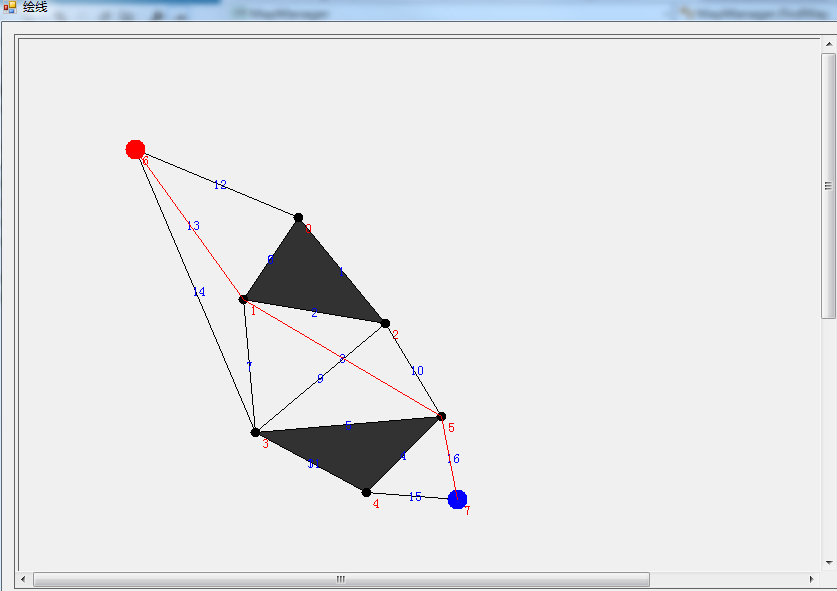This screenshot has width=837, height=591.
Task: Click the window icon beside the 绘线 title
Action: pyautogui.click(x=10, y=7)
